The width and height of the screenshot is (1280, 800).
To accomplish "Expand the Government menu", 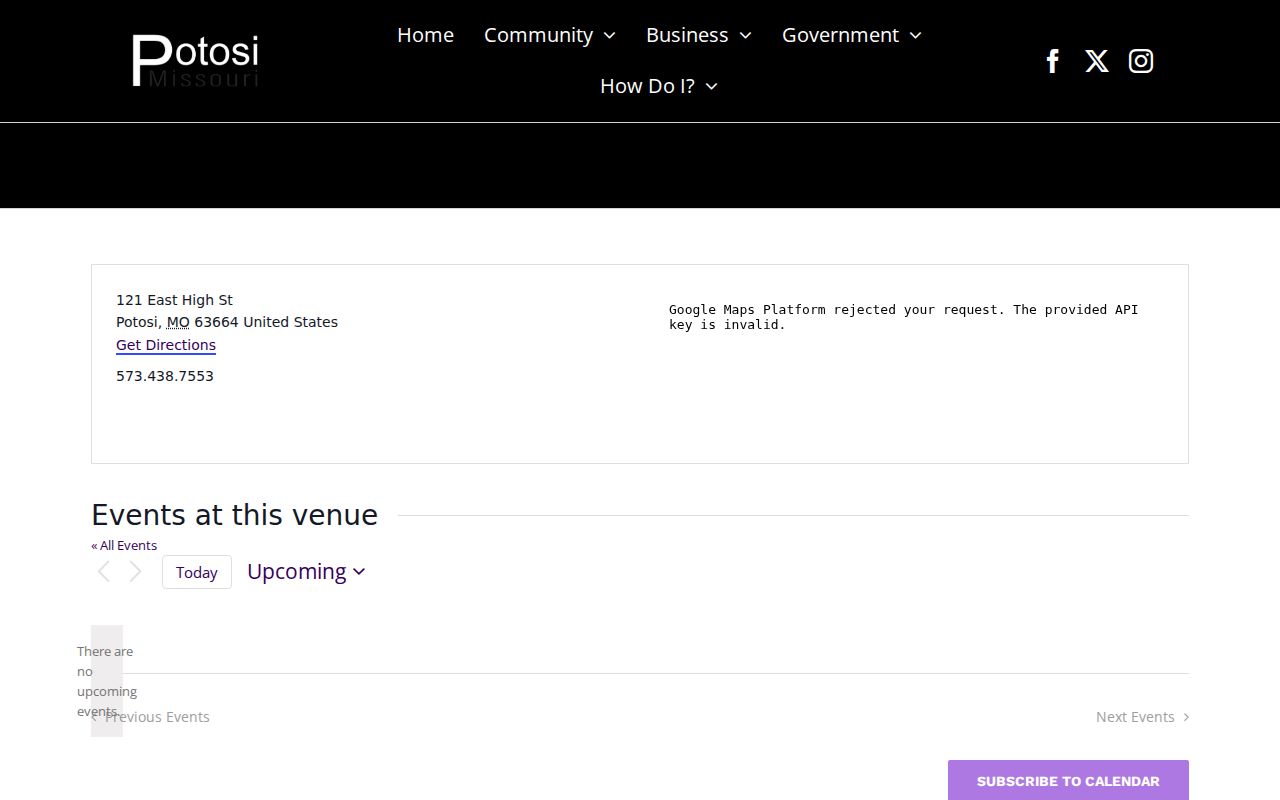I will (852, 35).
